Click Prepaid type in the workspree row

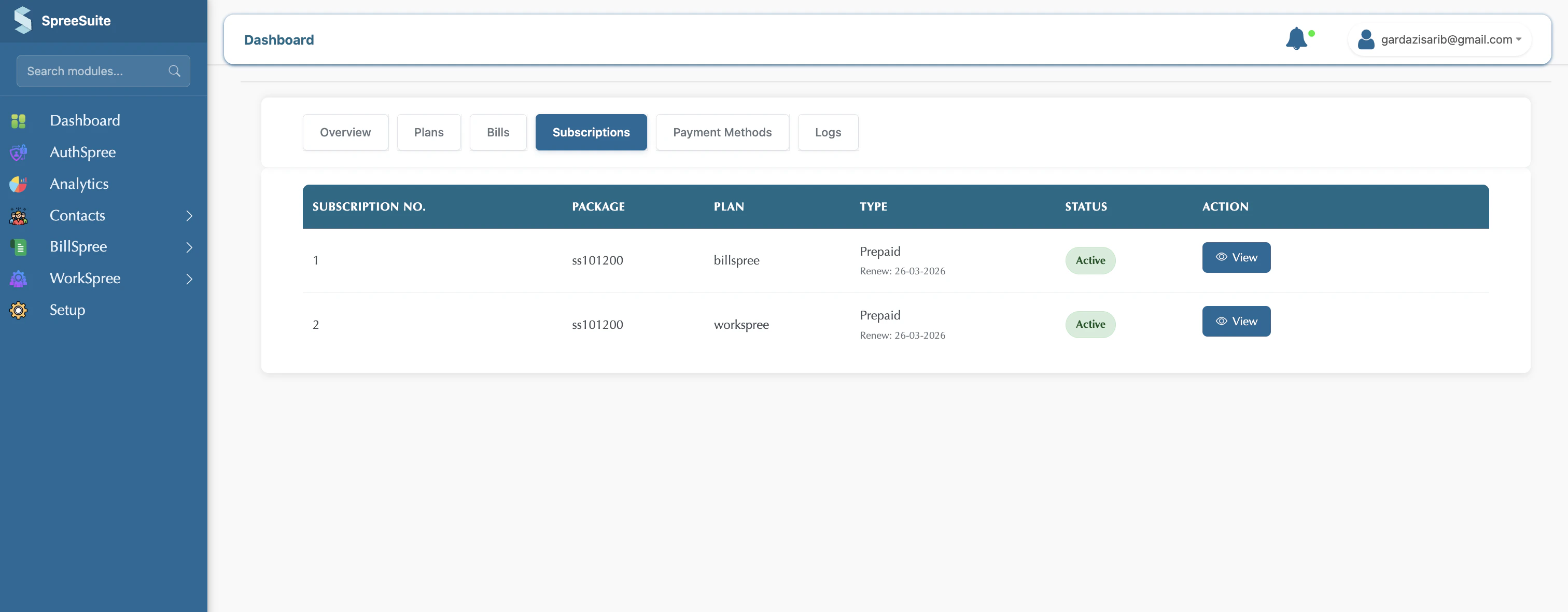pos(879,315)
